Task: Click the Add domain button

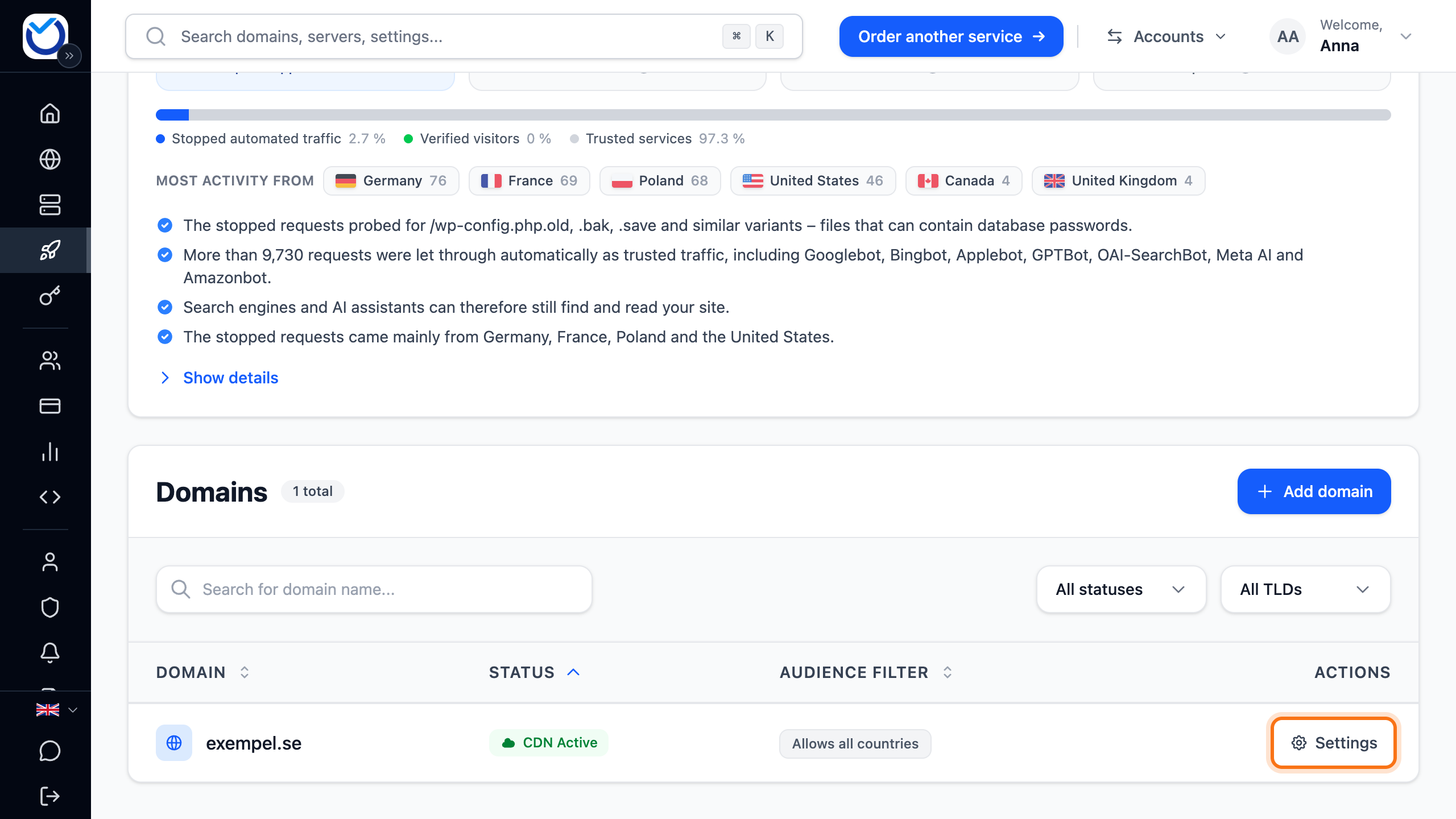Action: click(x=1314, y=491)
